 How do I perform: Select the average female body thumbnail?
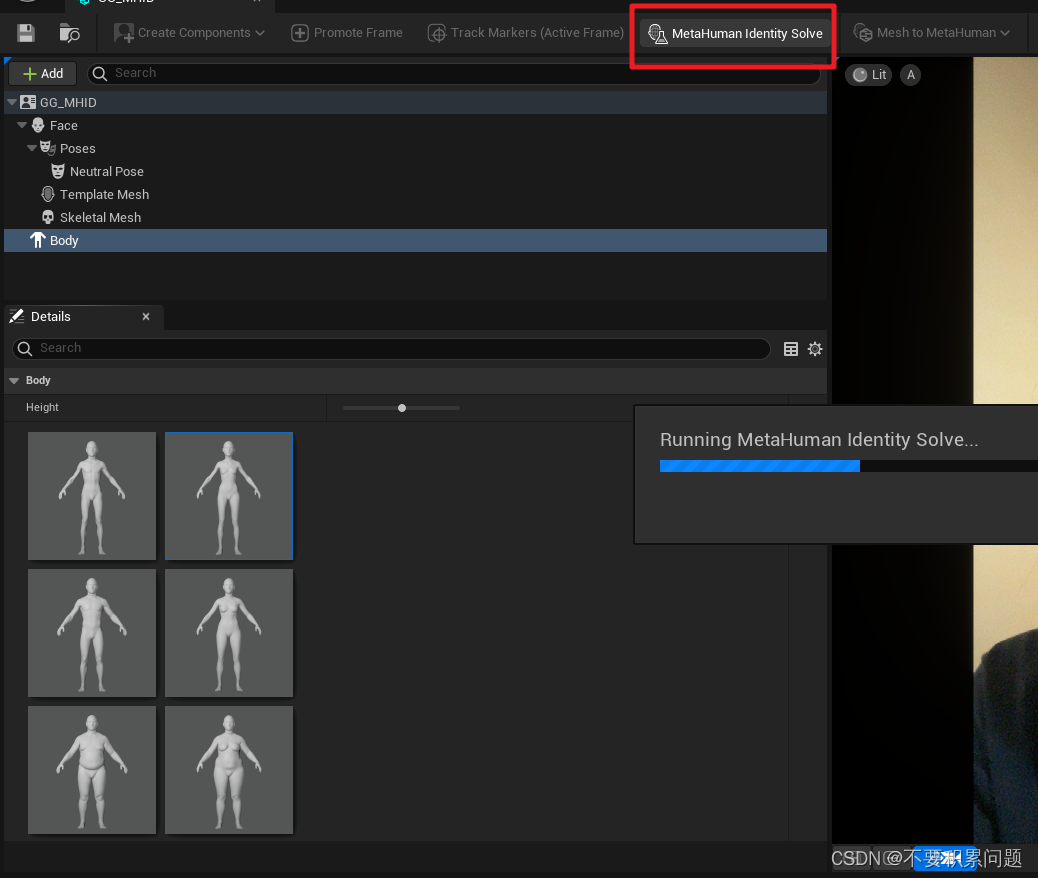click(229, 633)
